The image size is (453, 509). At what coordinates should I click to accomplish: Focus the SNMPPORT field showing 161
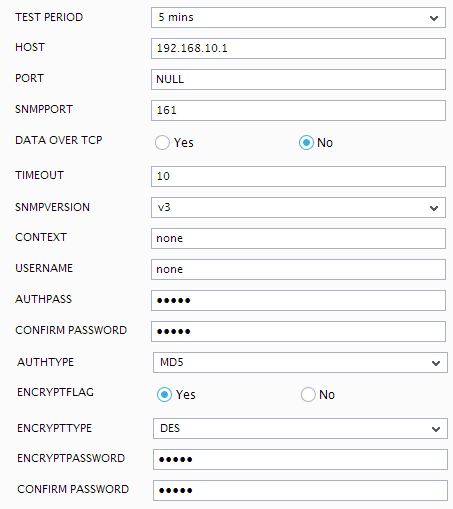(298, 110)
